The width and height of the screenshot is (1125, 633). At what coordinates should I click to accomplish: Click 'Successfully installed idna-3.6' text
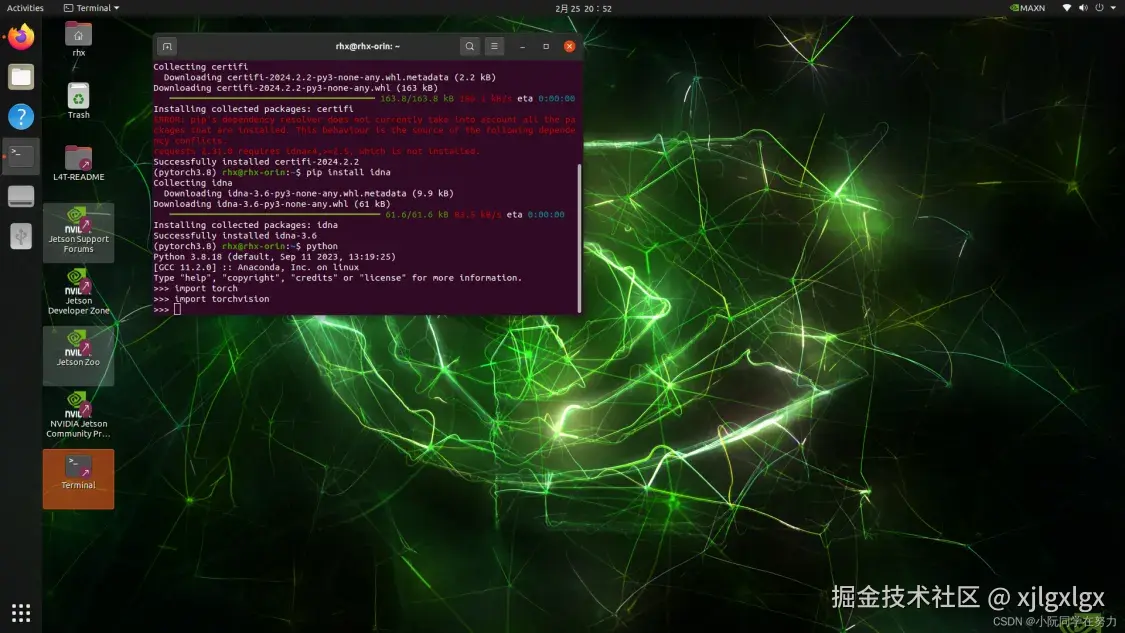[235, 235]
